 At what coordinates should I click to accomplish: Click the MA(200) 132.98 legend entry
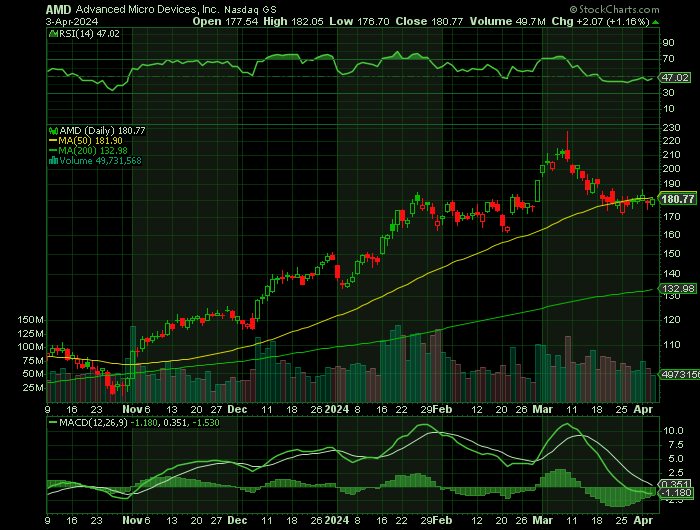tap(93, 151)
